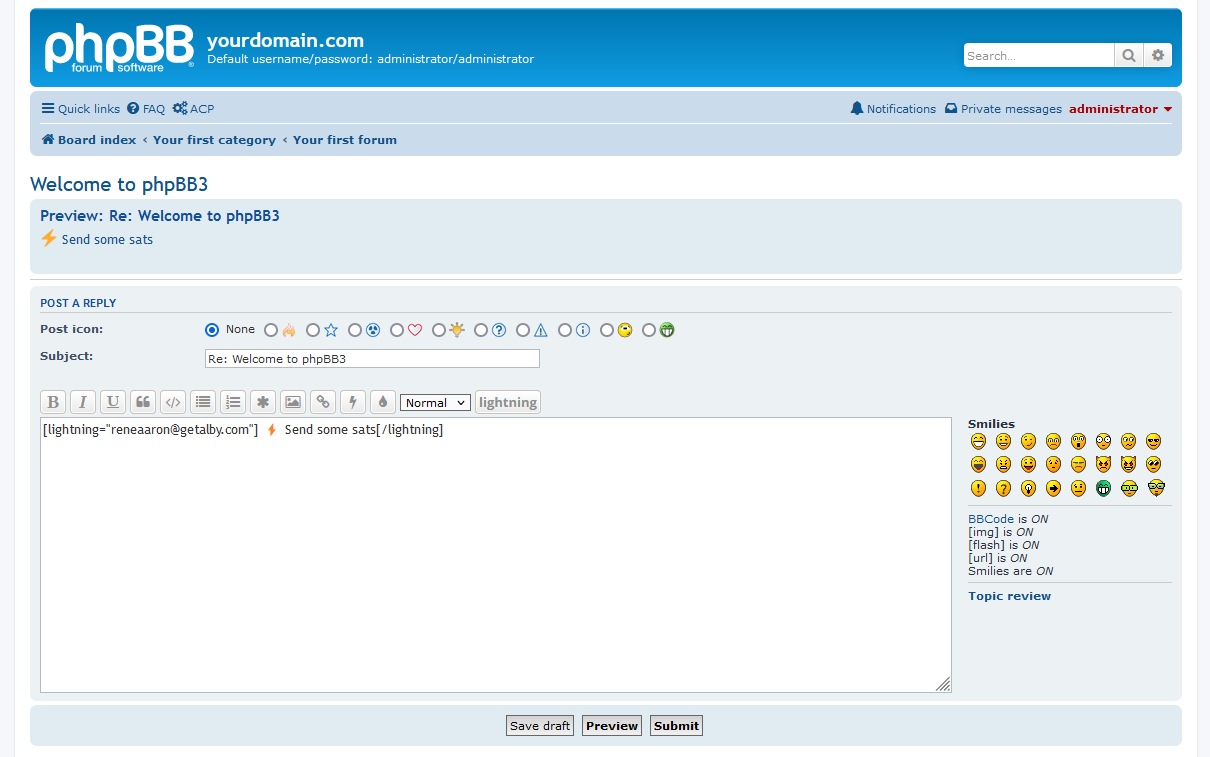Viewport: 1210px width, 757px height.
Task: Insert an unordered bullet list
Action: click(203, 402)
